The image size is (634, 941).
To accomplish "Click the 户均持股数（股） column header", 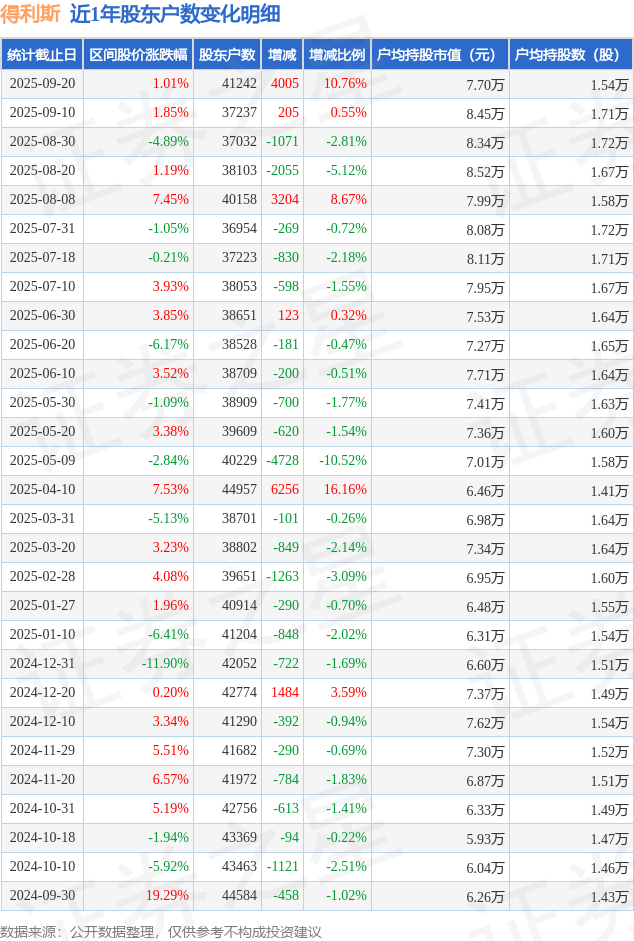I will [571, 55].
